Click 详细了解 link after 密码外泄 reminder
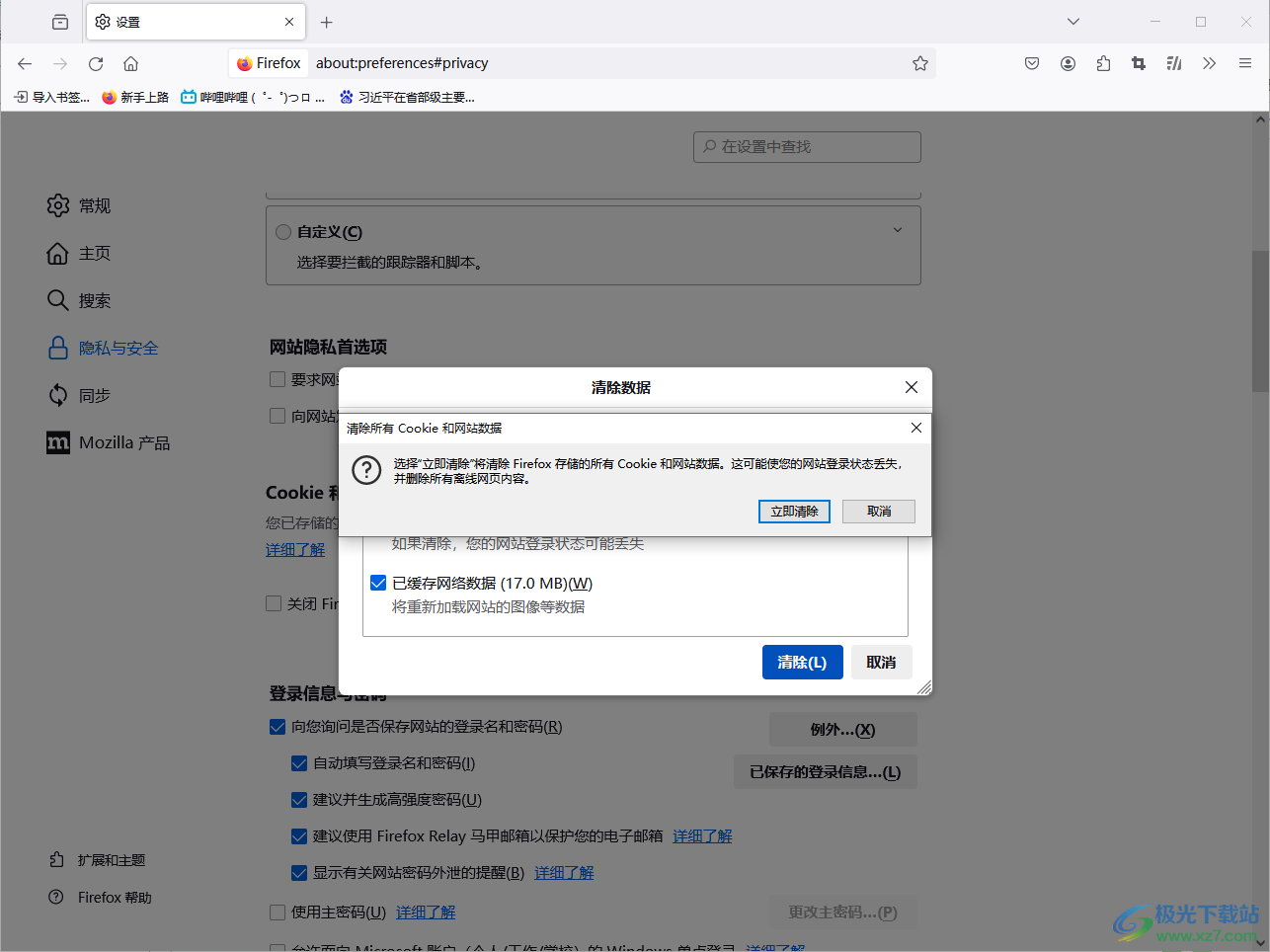This screenshot has width=1270, height=952. (564, 873)
